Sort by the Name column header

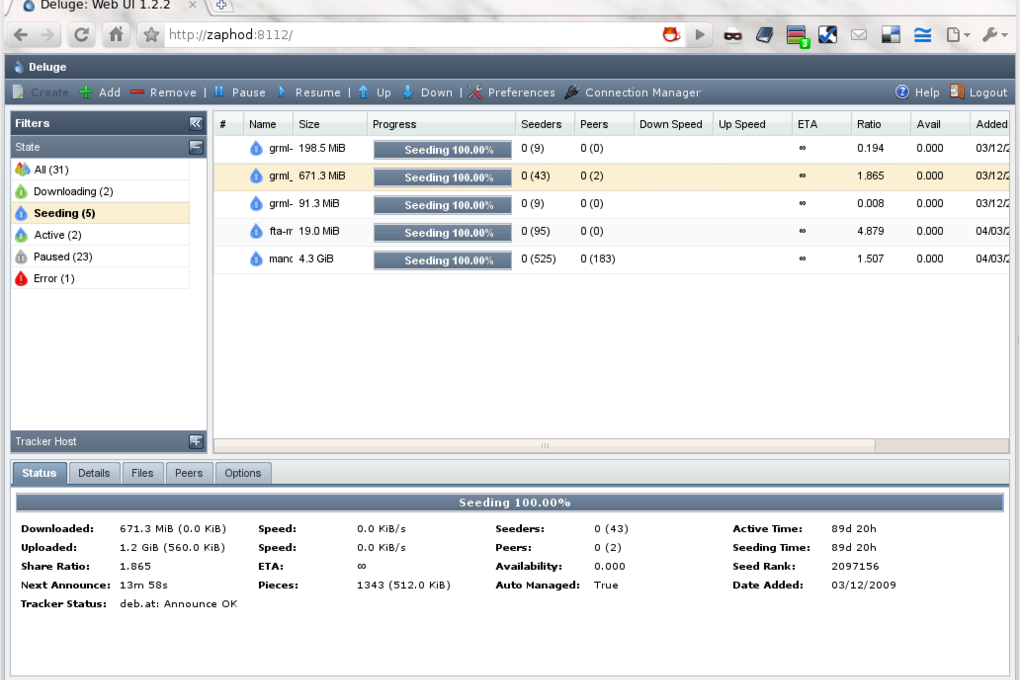coord(268,124)
